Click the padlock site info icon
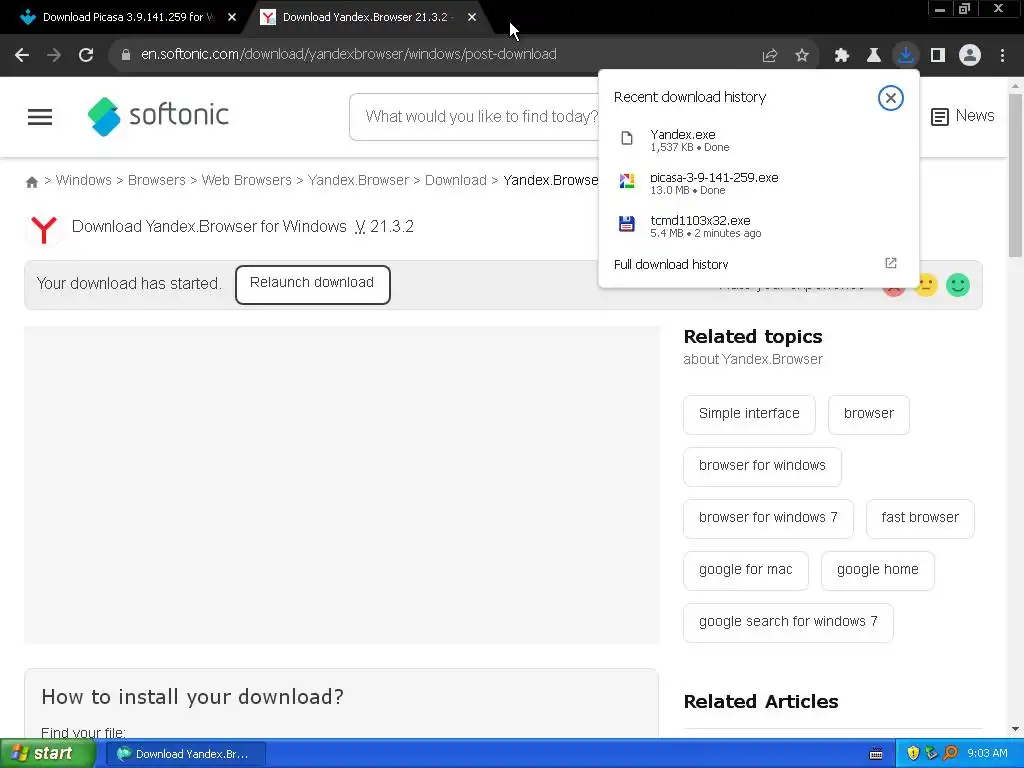The image size is (1024, 768). (x=126, y=55)
